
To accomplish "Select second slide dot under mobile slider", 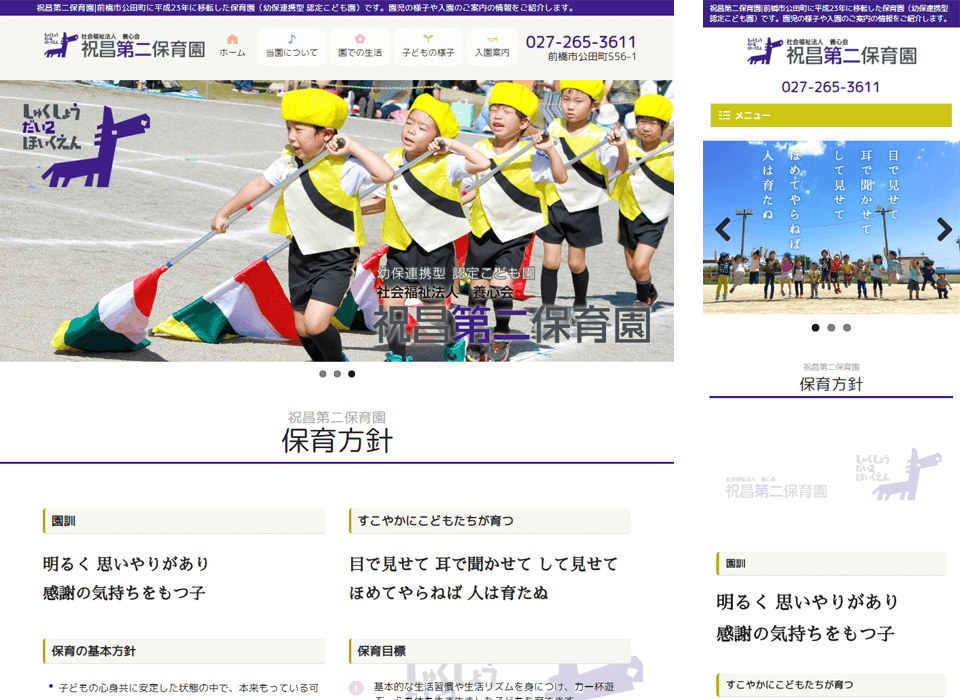I will 831,328.
